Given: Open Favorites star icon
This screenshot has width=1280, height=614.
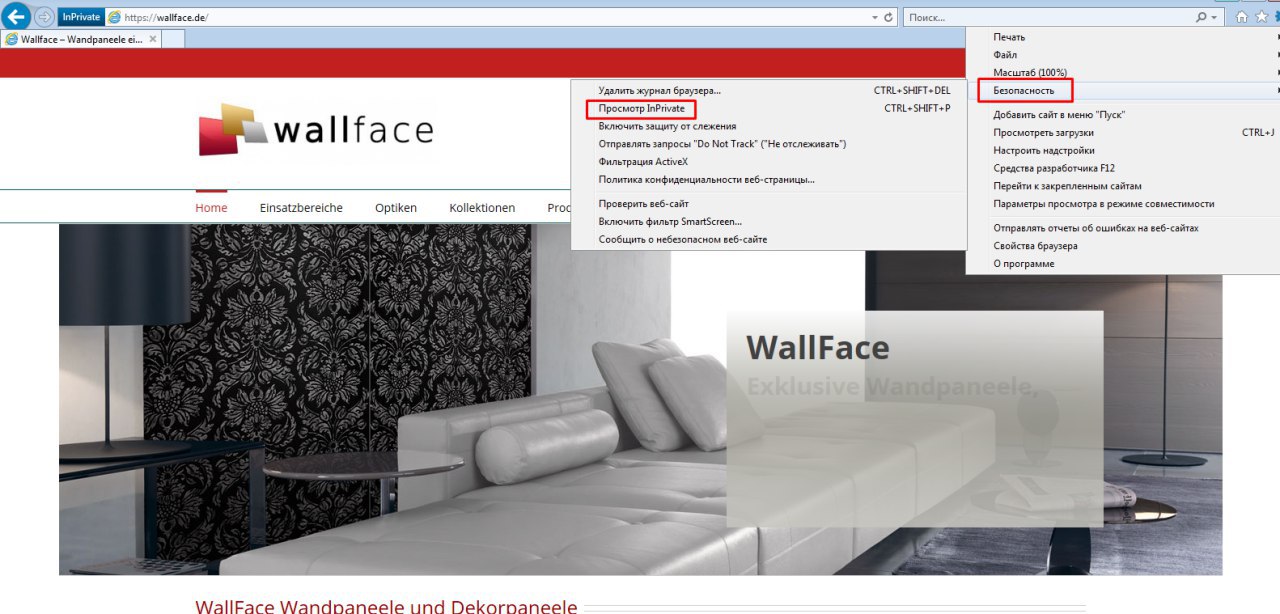Looking at the screenshot, I should coord(1261,17).
